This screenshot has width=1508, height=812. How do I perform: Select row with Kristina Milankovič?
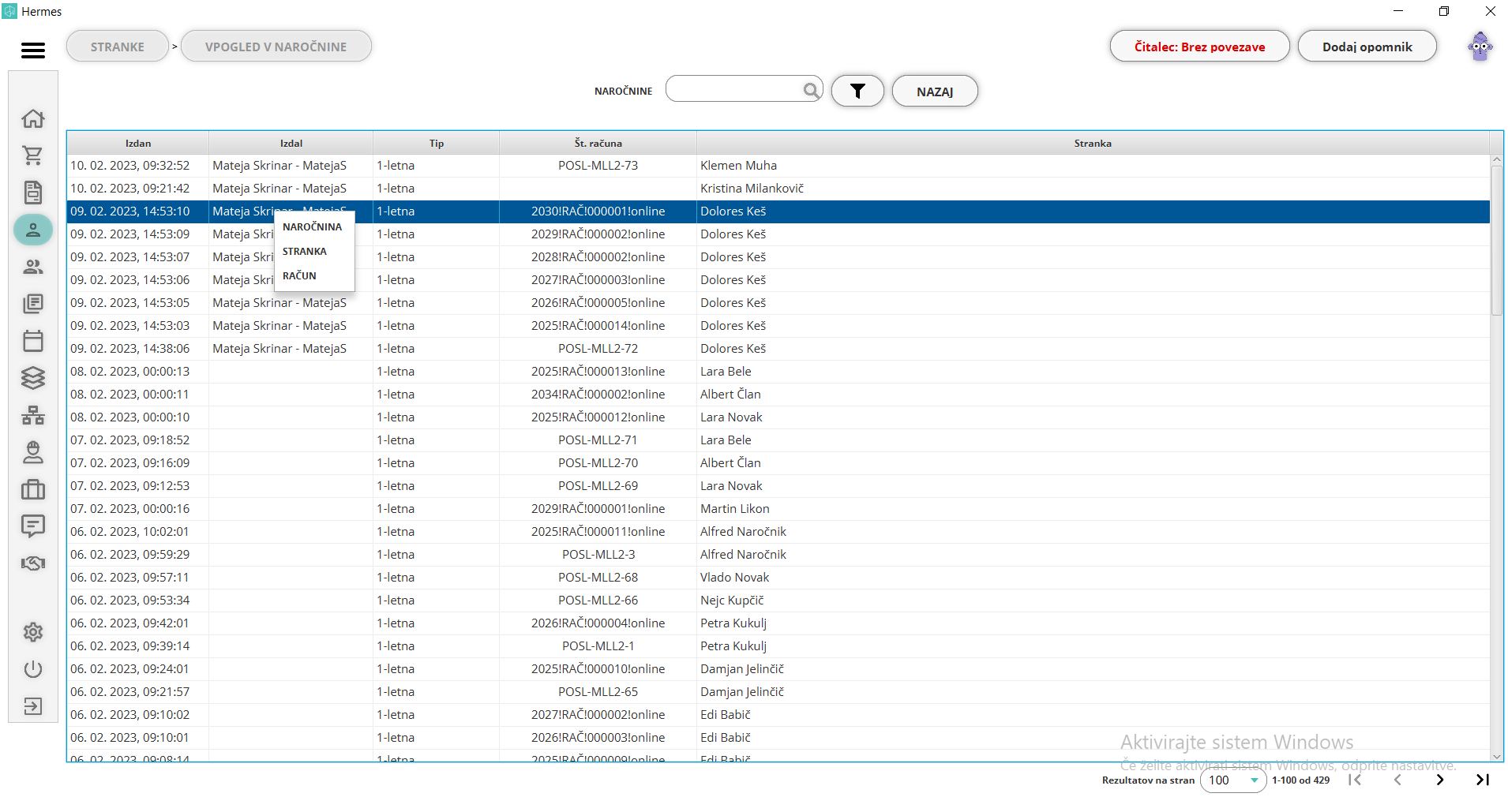778,189
